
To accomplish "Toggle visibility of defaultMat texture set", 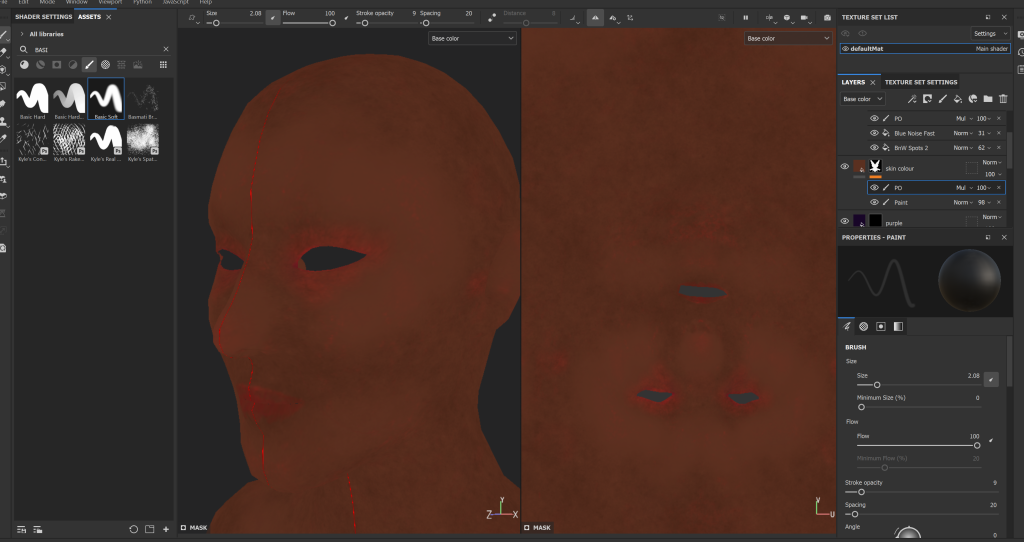I will click(x=845, y=49).
